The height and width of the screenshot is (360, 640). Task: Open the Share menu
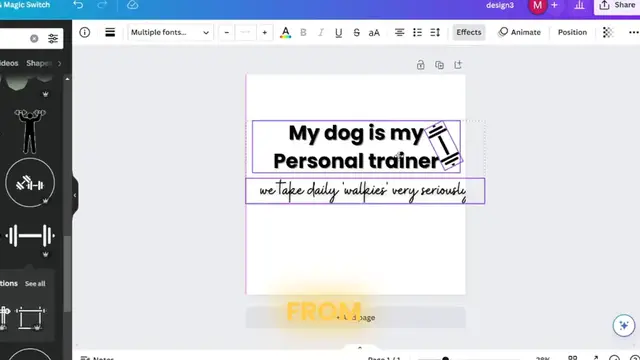[617, 5]
